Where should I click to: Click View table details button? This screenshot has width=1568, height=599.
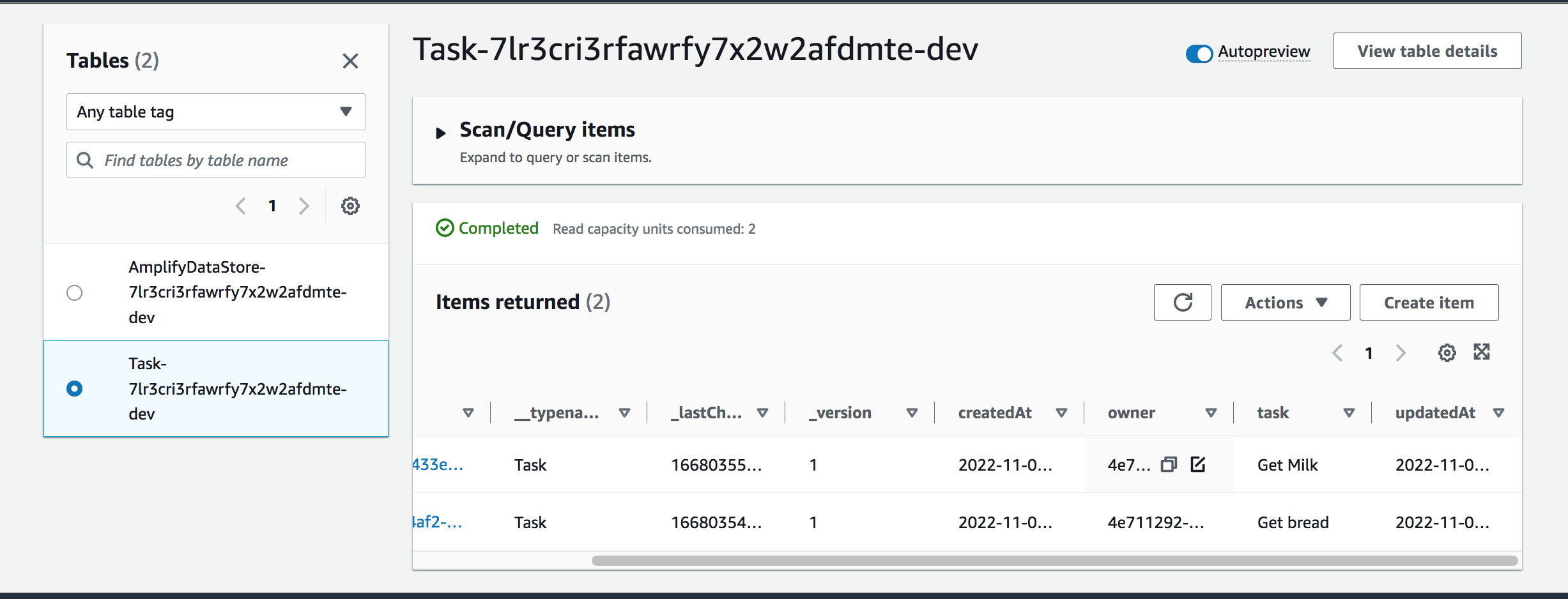(x=1427, y=51)
